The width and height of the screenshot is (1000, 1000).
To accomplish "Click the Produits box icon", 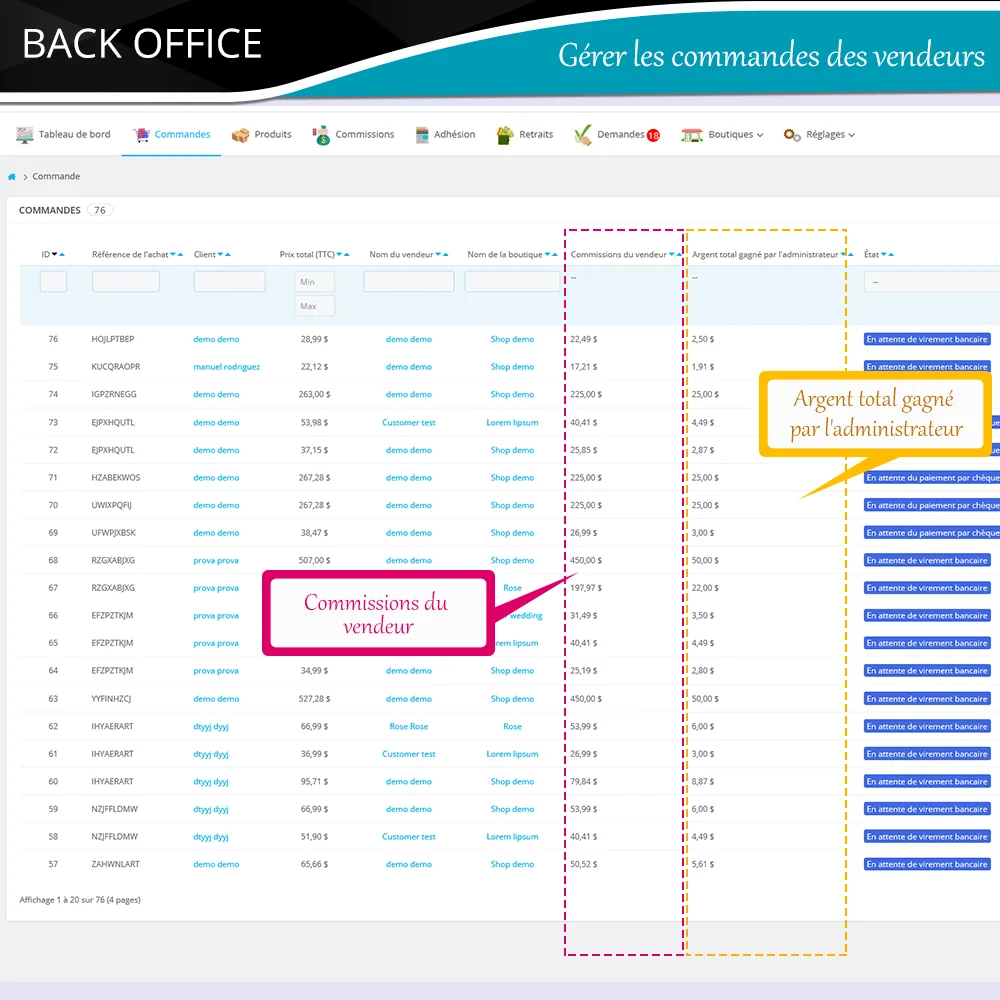I will point(240,135).
